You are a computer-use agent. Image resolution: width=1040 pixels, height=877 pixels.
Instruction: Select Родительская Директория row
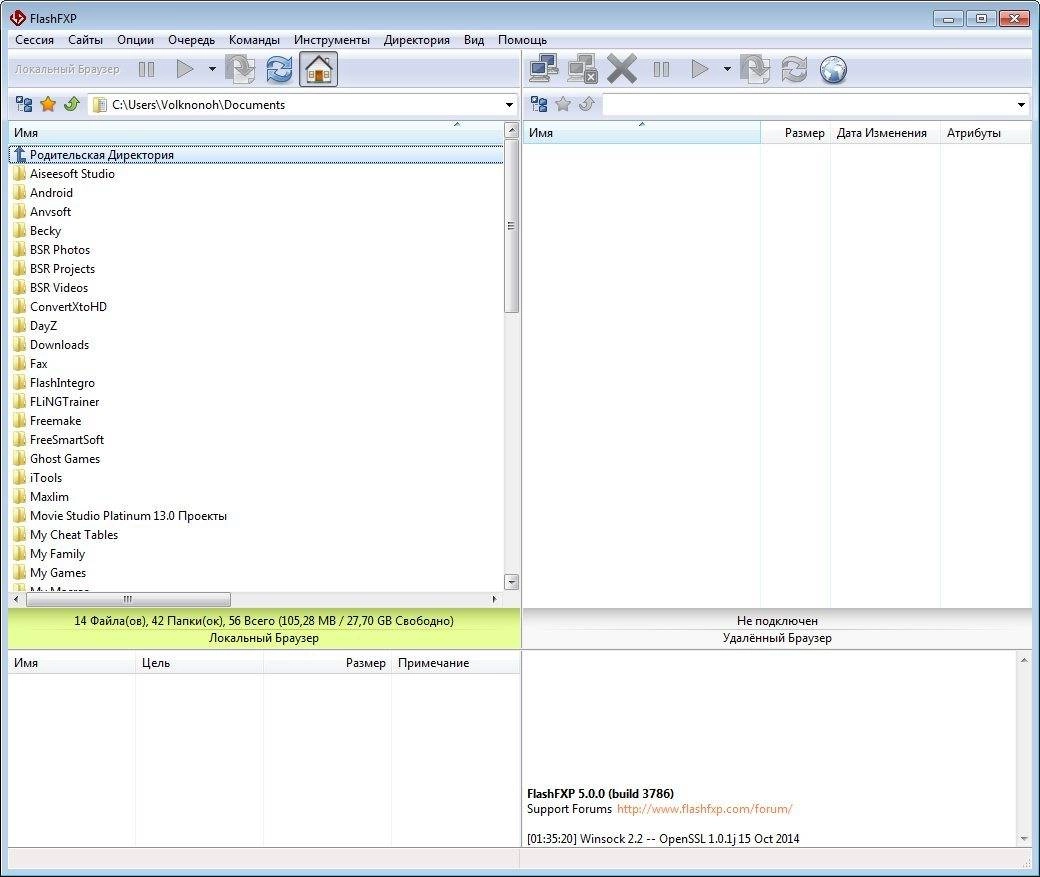pyautogui.click(x=255, y=155)
